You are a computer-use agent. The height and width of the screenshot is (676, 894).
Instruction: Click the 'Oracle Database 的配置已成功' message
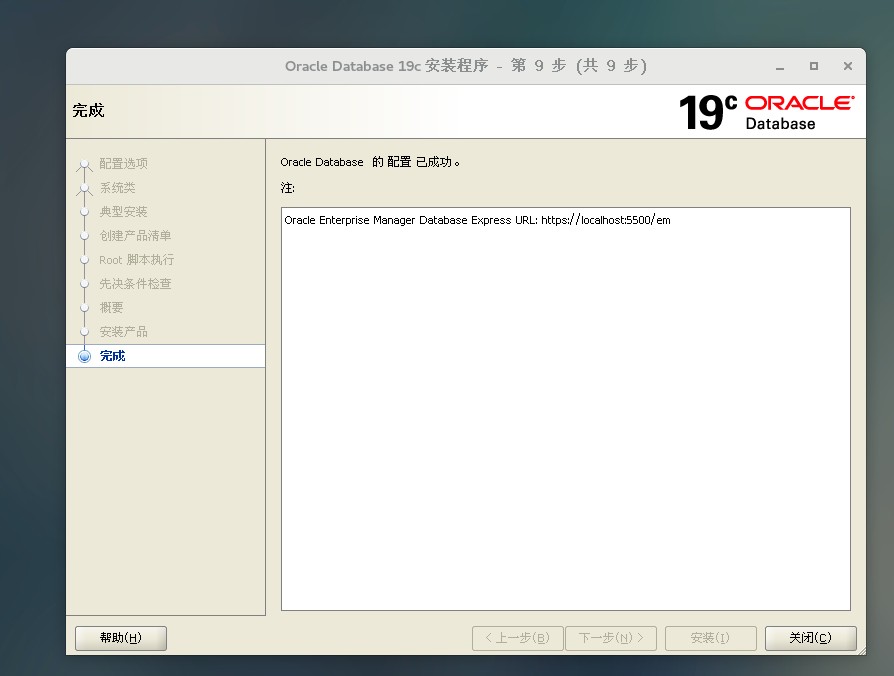[370, 162]
